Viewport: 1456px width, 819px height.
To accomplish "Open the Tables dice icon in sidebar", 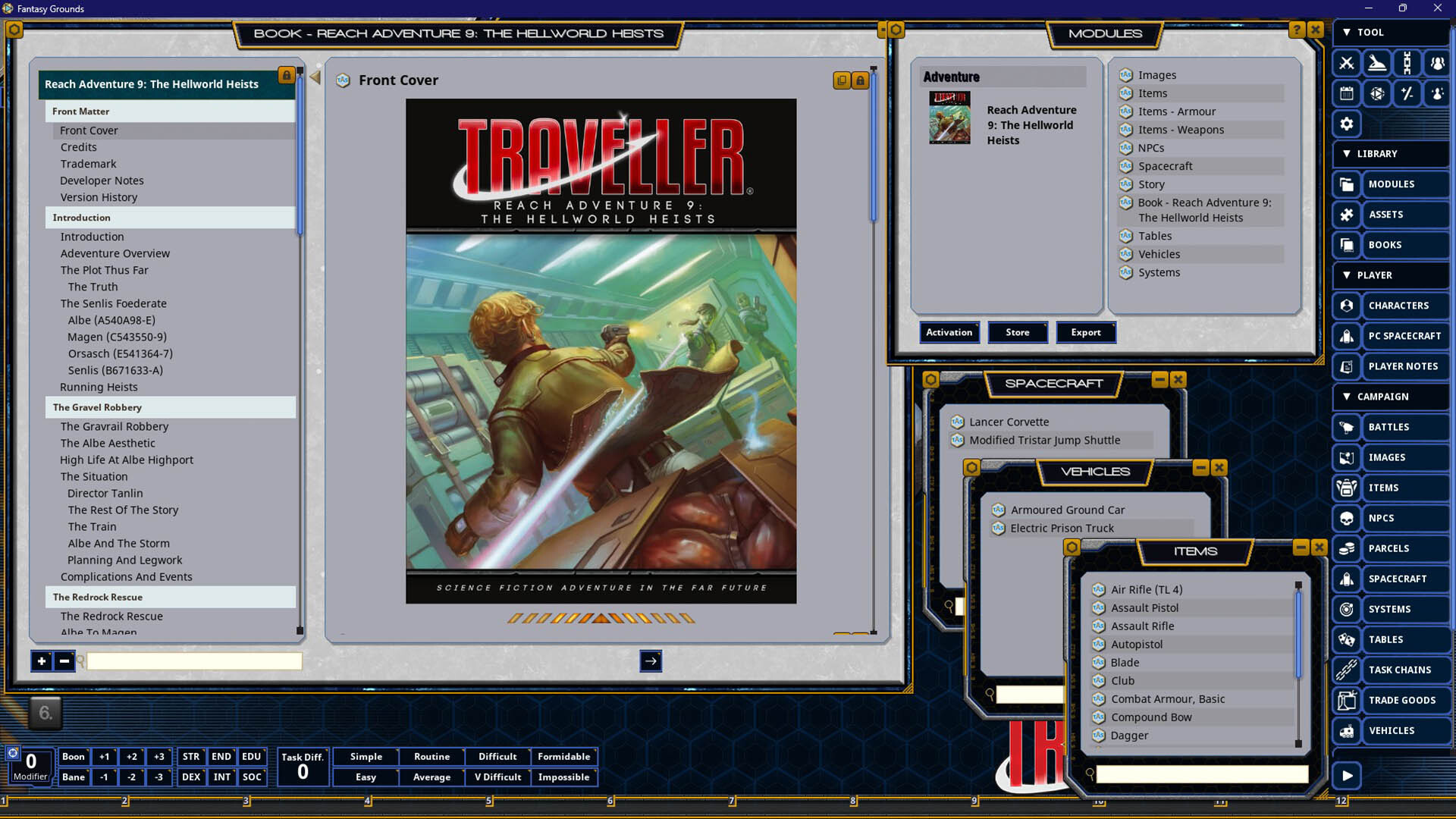I will (1347, 639).
